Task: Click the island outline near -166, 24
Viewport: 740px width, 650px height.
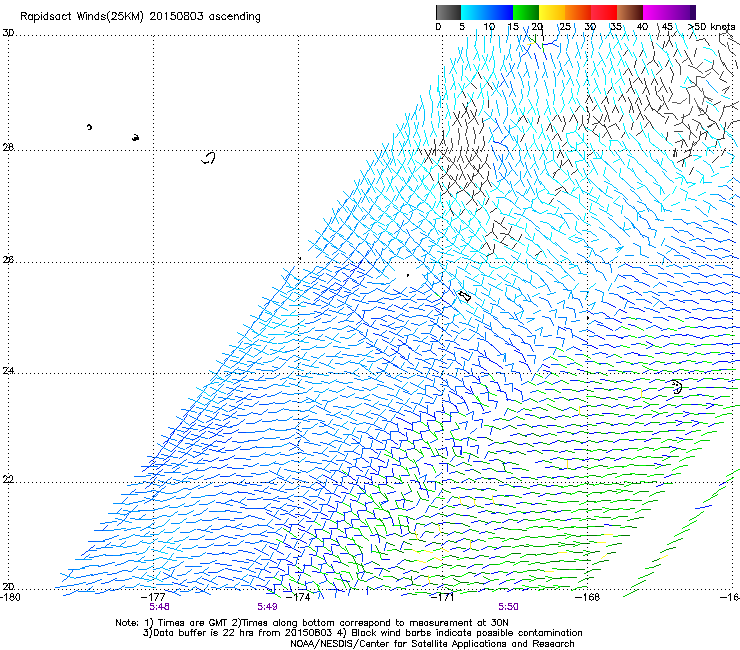Action: pyautogui.click(x=677, y=387)
